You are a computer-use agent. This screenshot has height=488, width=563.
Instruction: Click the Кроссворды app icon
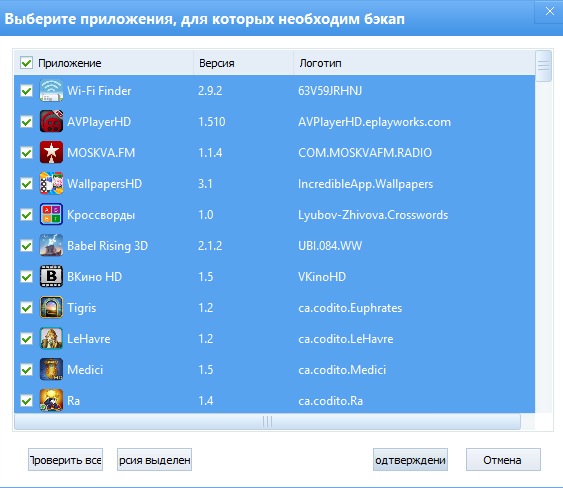click(x=51, y=214)
